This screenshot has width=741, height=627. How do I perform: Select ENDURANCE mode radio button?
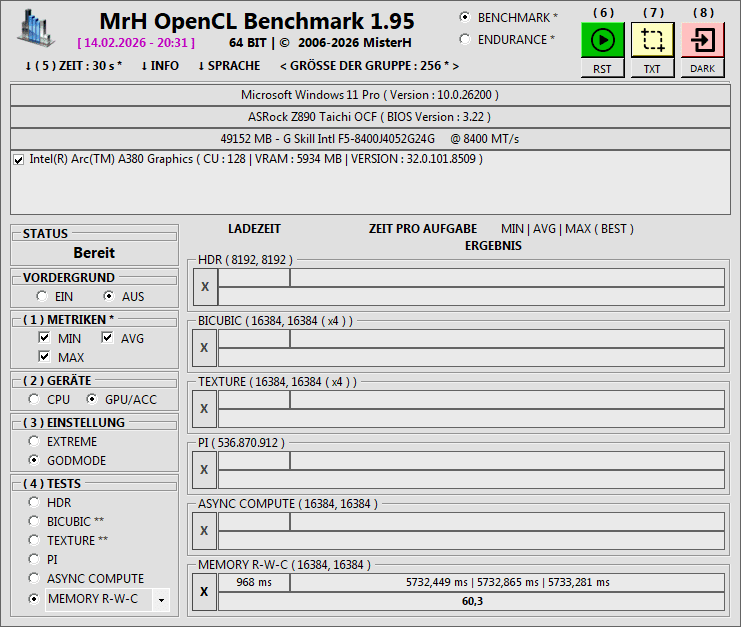click(465, 39)
